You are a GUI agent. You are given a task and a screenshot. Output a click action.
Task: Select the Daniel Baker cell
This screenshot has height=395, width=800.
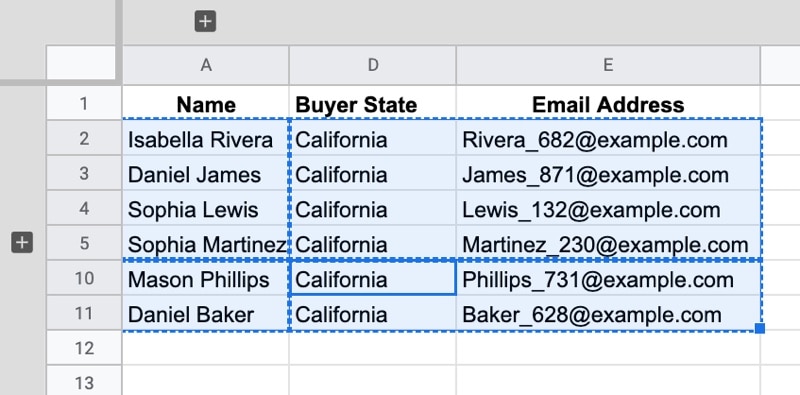pyautogui.click(x=206, y=314)
